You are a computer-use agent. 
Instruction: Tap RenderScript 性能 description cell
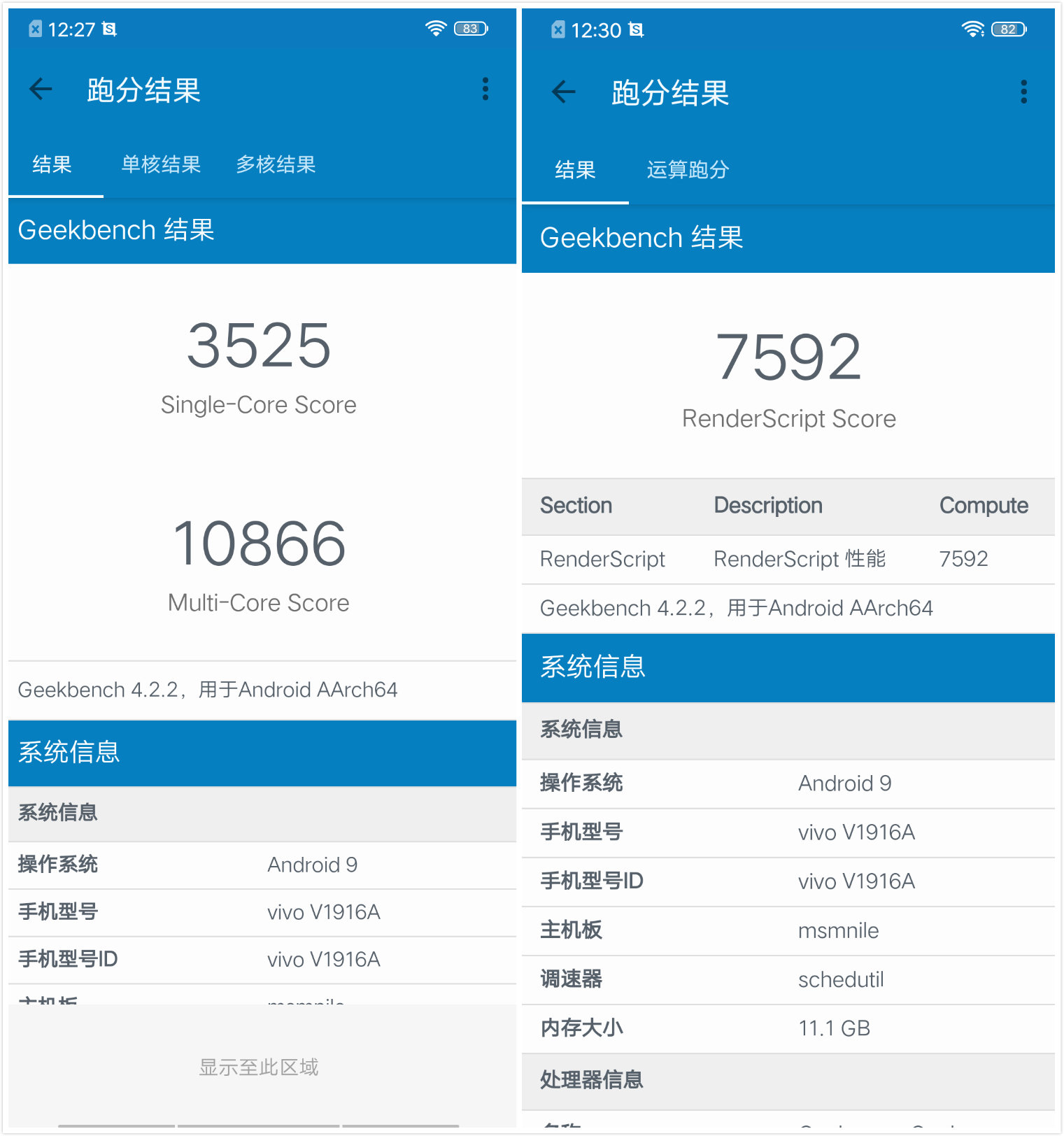pos(800,559)
